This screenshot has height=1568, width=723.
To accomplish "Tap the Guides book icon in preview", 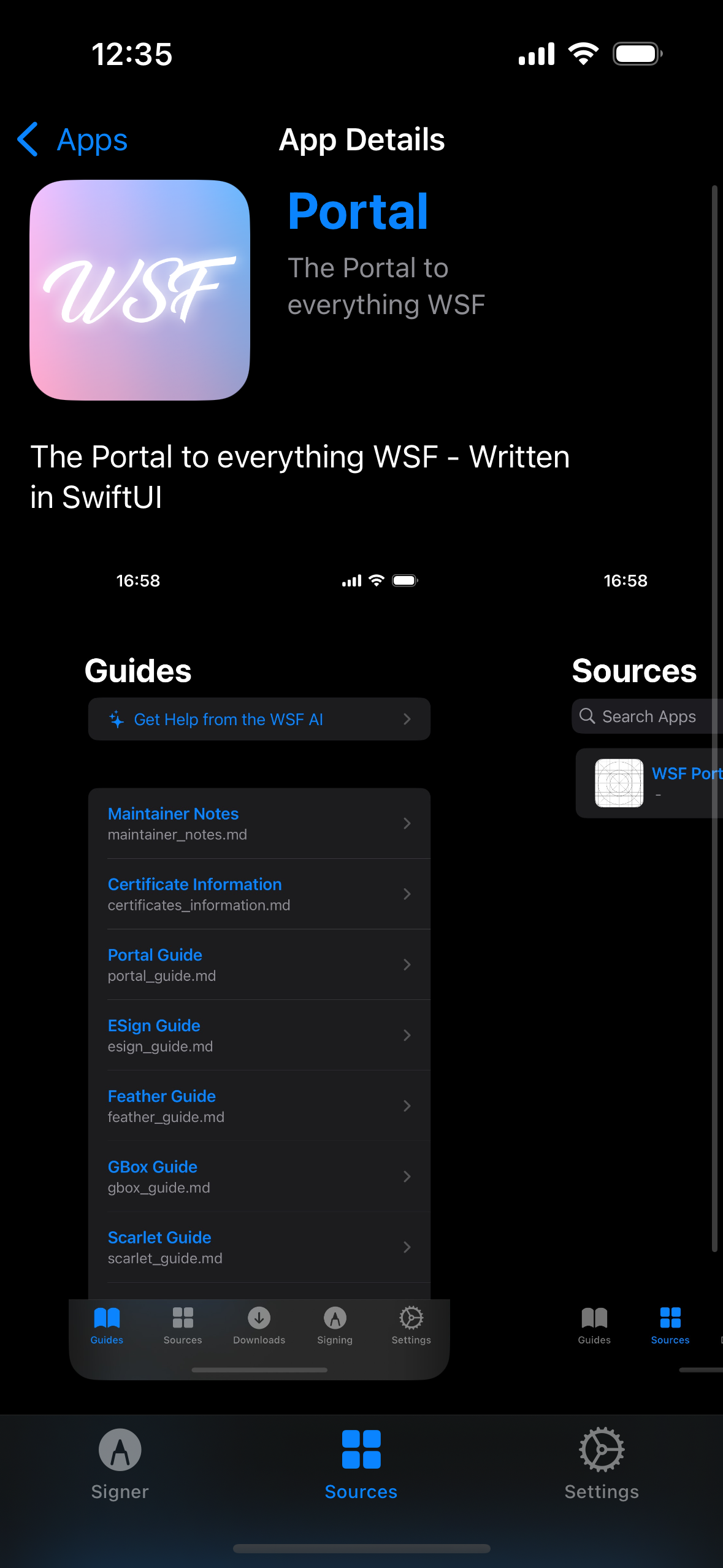I will [107, 1318].
